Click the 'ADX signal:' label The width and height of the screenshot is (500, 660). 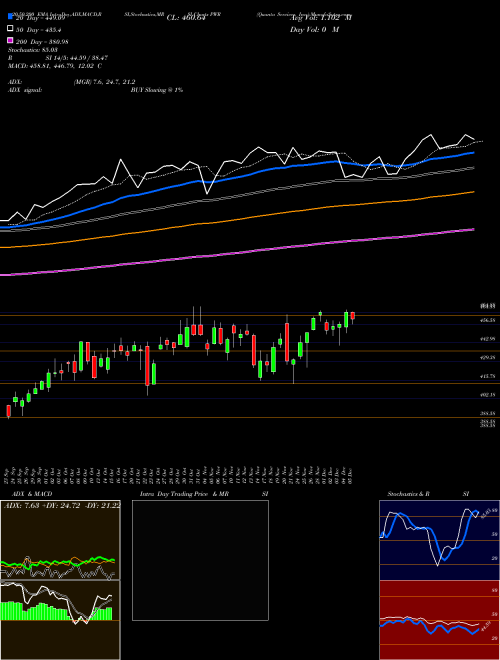coord(25,90)
